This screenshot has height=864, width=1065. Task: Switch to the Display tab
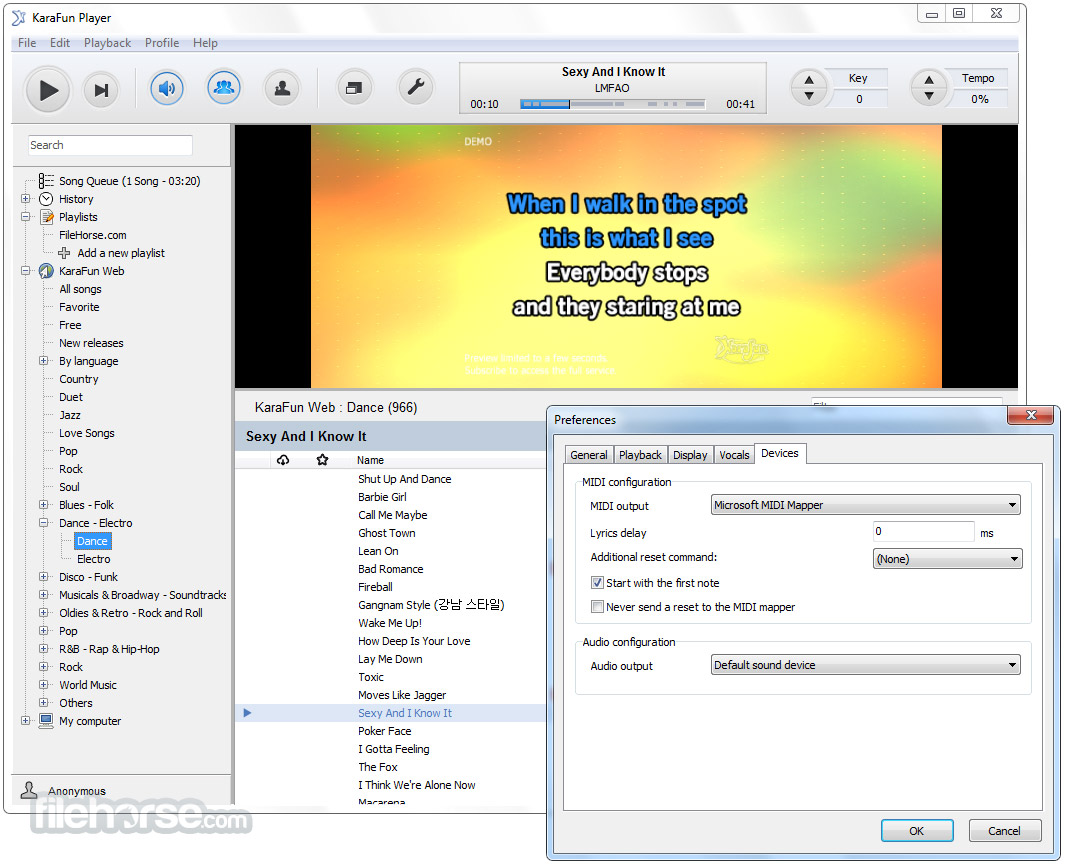690,455
